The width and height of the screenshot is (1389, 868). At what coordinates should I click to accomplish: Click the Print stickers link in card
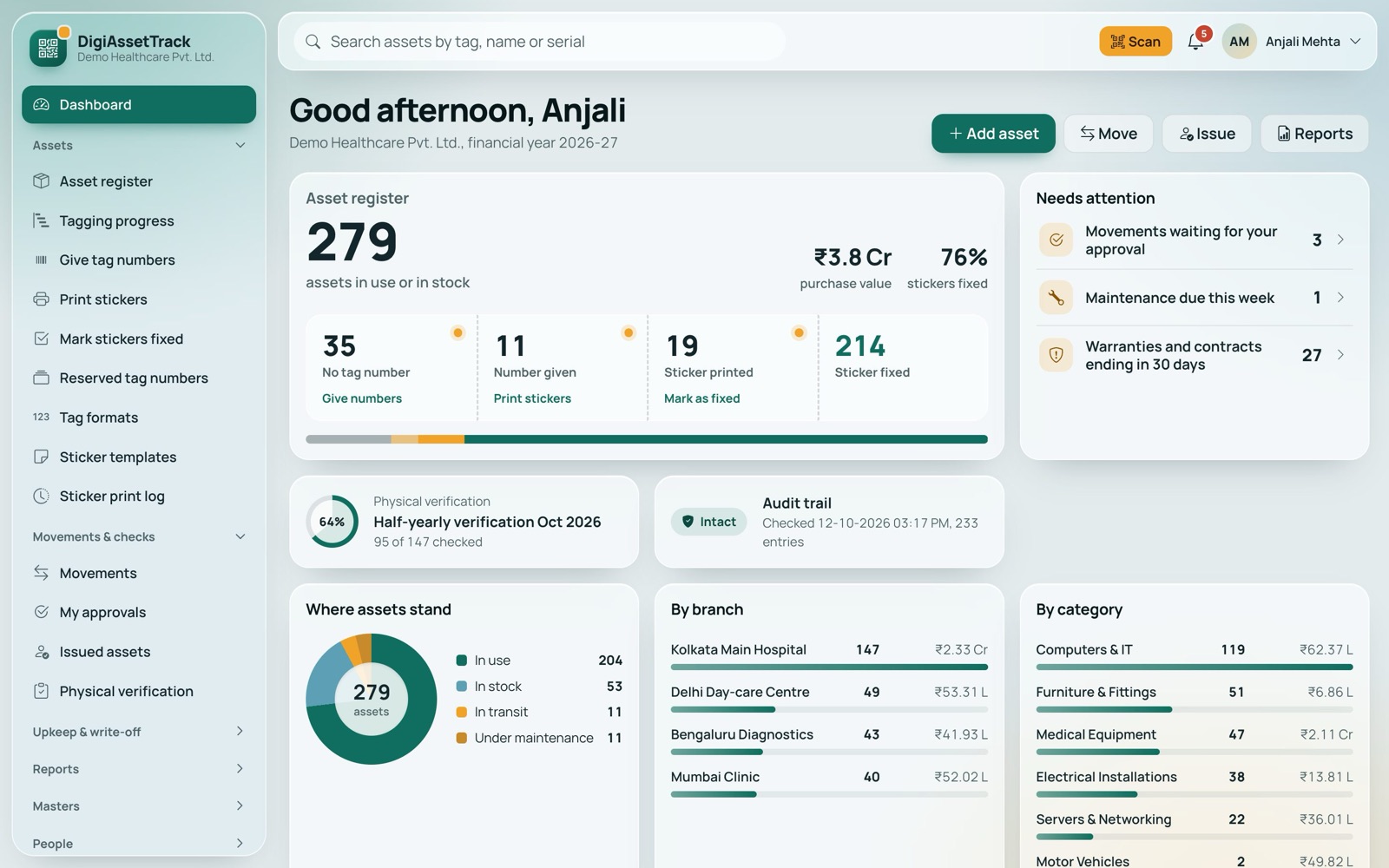click(x=532, y=398)
